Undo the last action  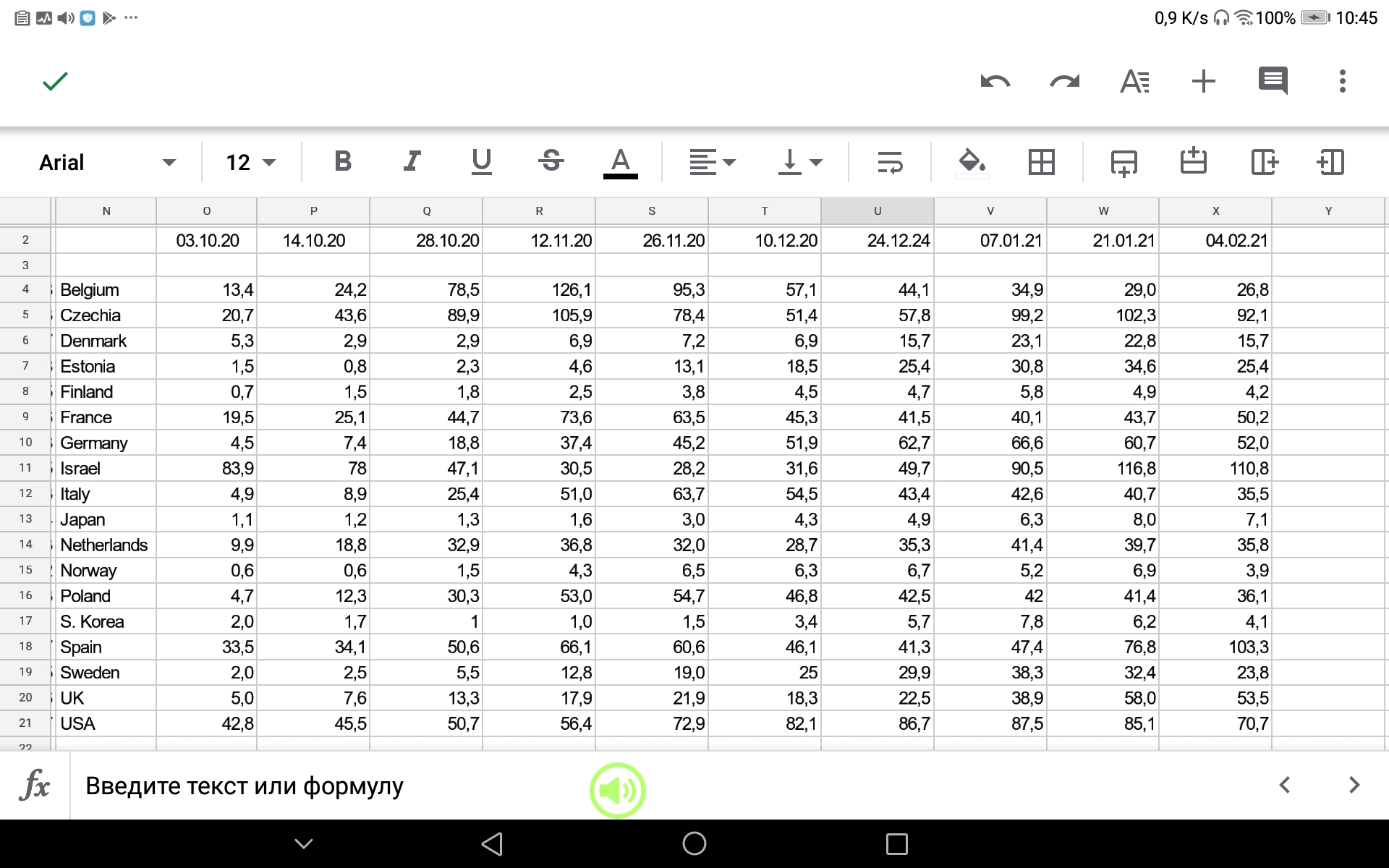coord(995,81)
